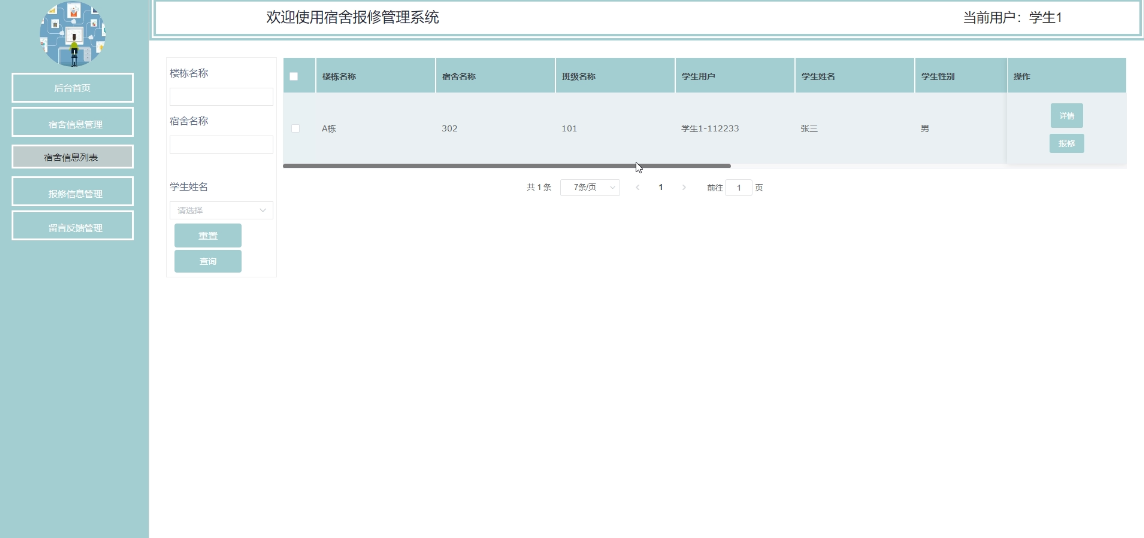Open the 学生姓名 请选择 dropdown
1144x538 pixels.
[x=222, y=210]
